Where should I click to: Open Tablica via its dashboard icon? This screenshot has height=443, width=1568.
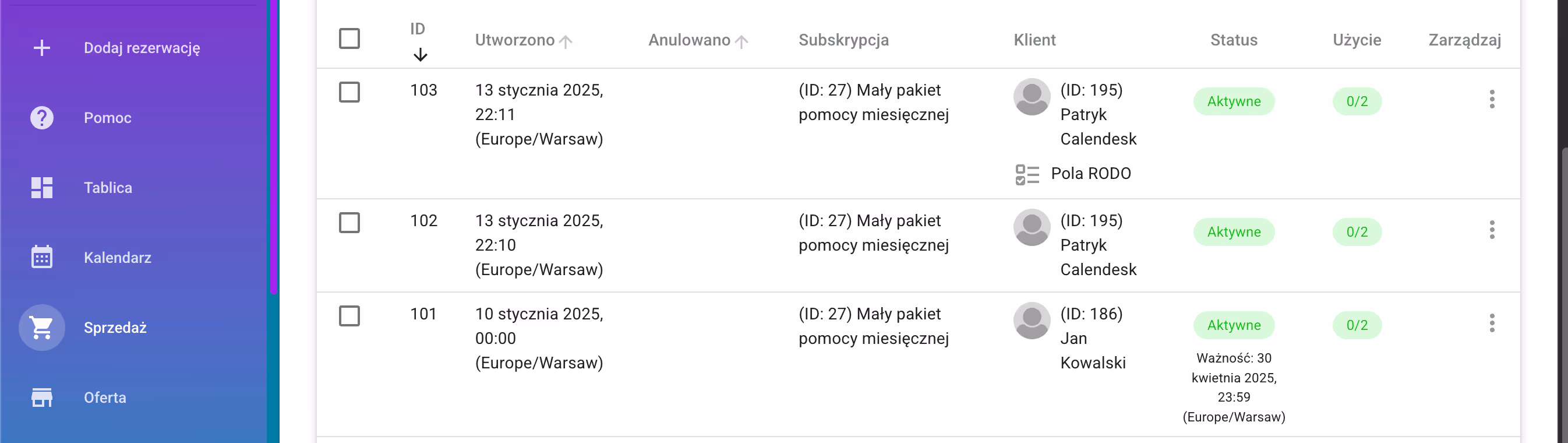click(x=41, y=188)
